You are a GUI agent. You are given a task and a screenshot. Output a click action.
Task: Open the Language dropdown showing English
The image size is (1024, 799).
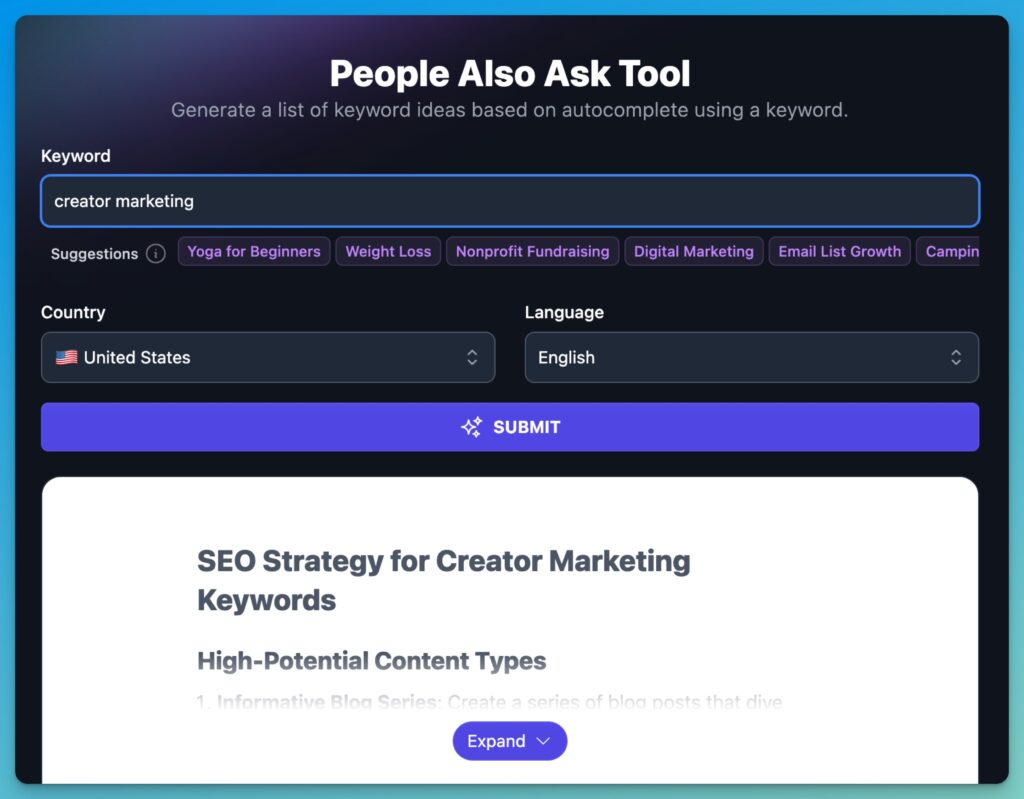(x=751, y=357)
